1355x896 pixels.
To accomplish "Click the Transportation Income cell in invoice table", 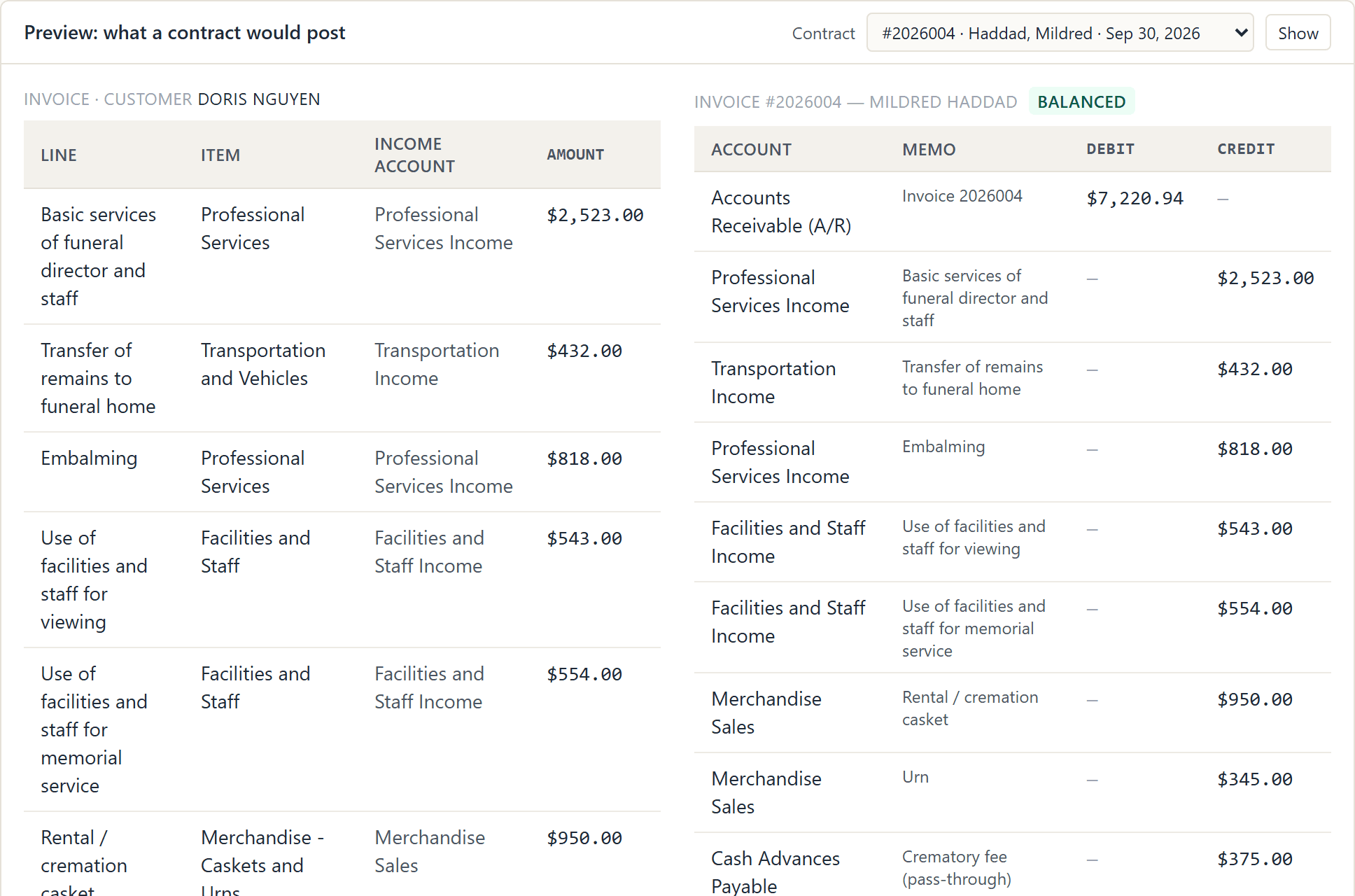I will (x=437, y=364).
